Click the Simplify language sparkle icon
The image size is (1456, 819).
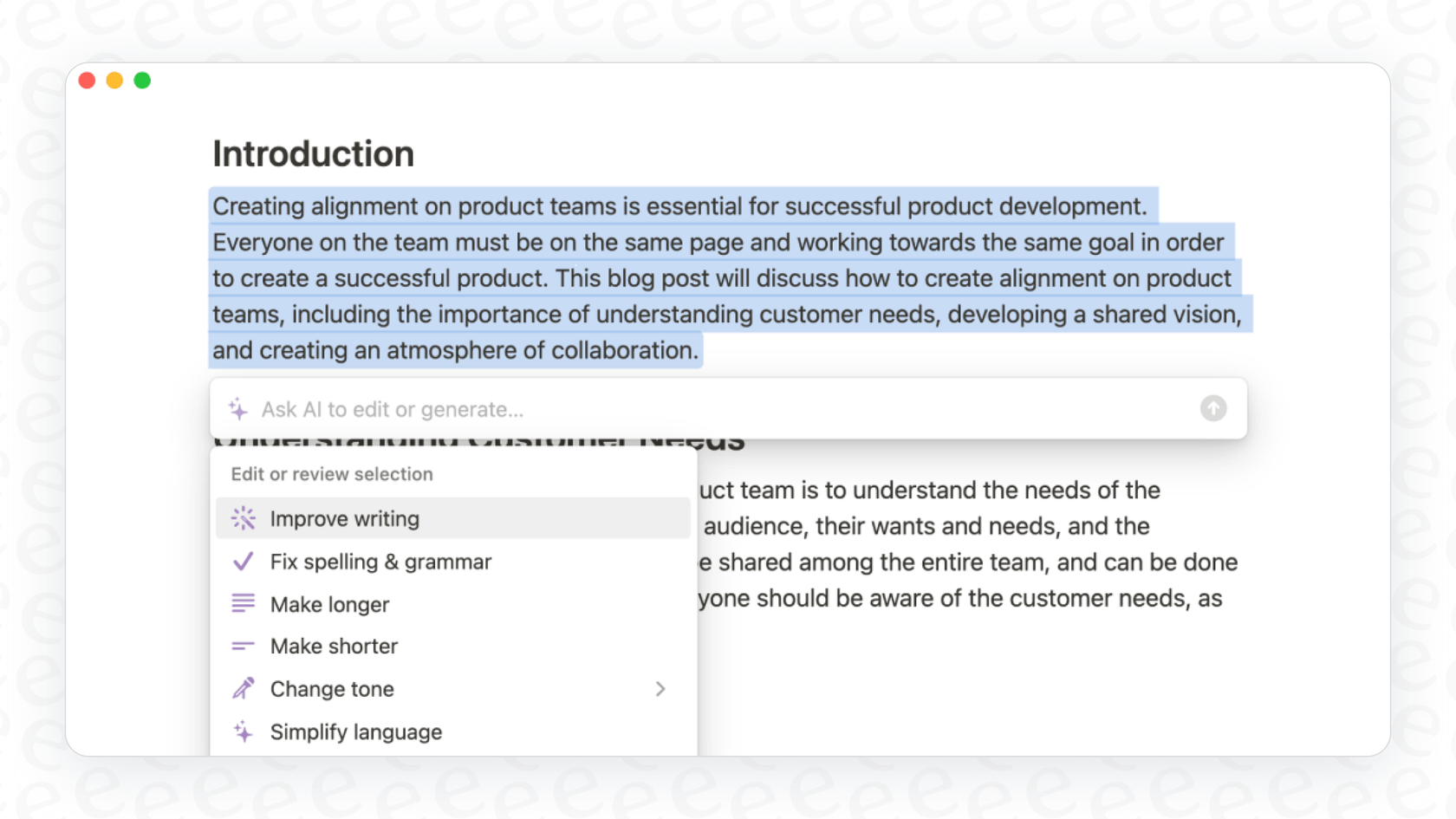(243, 731)
